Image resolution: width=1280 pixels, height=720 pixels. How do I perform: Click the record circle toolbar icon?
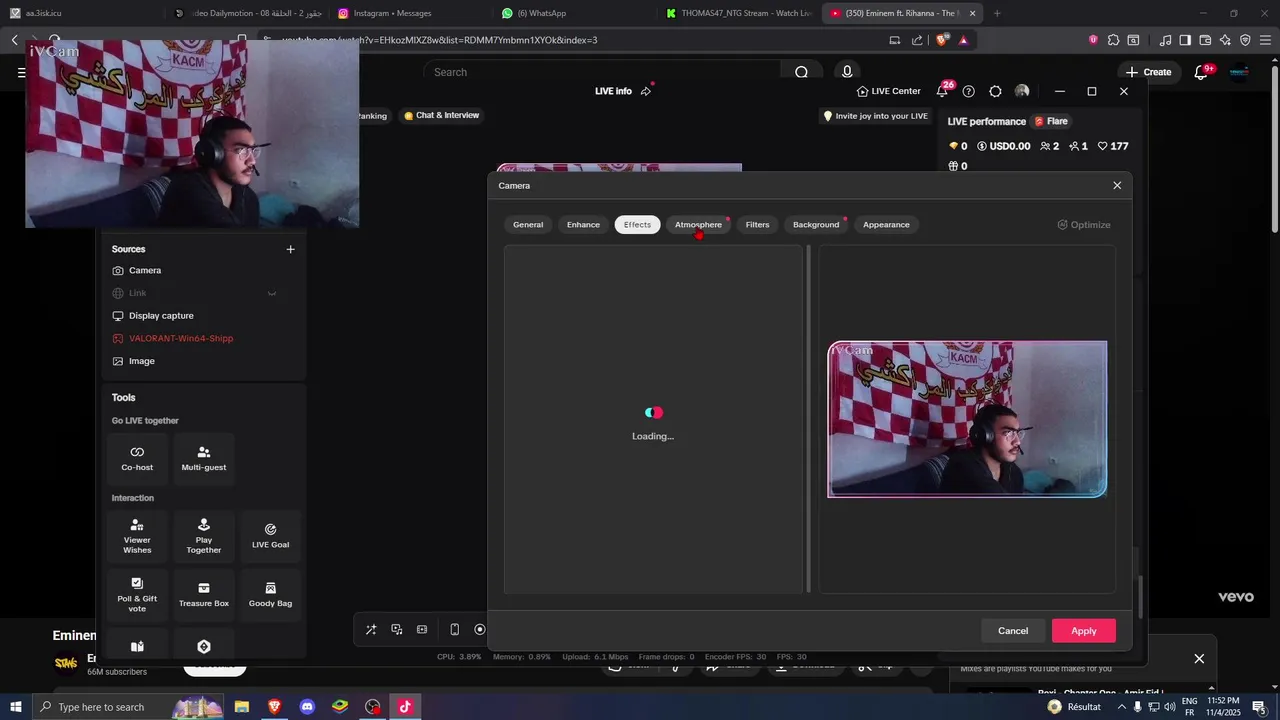click(x=480, y=630)
